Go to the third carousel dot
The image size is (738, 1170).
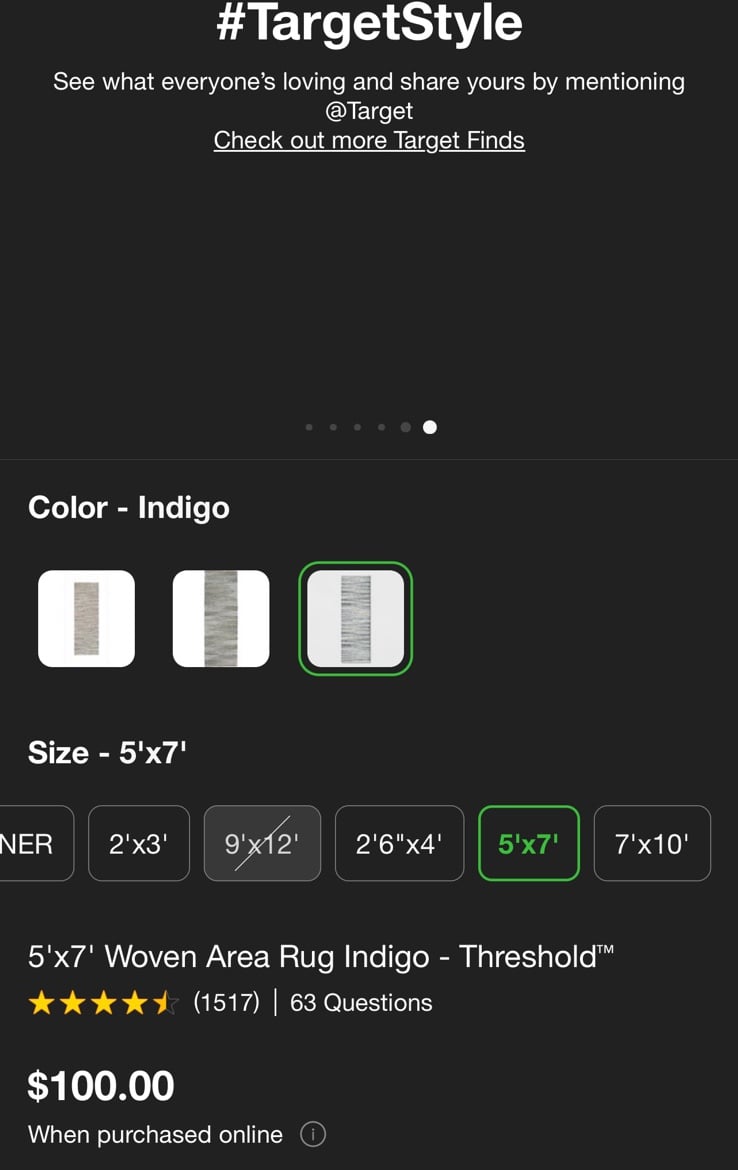(x=357, y=428)
